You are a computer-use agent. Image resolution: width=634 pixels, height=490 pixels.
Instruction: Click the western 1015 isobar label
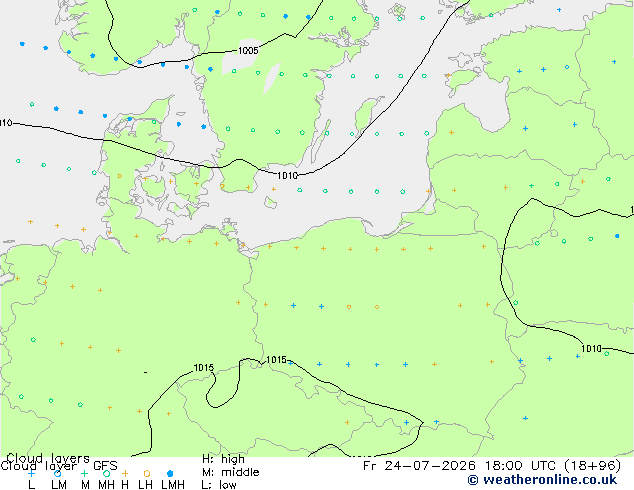[x=203, y=368]
